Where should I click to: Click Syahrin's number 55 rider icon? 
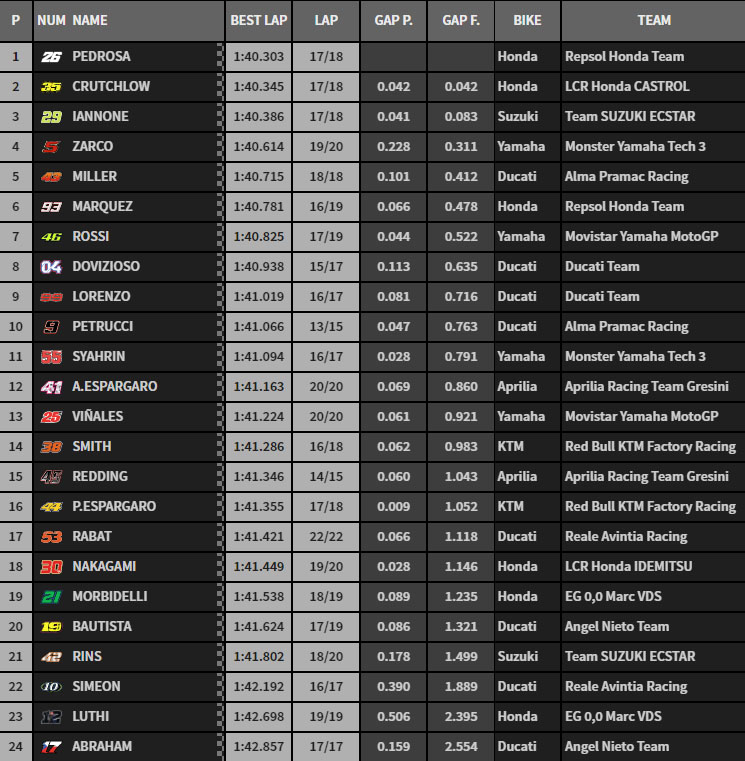51,357
